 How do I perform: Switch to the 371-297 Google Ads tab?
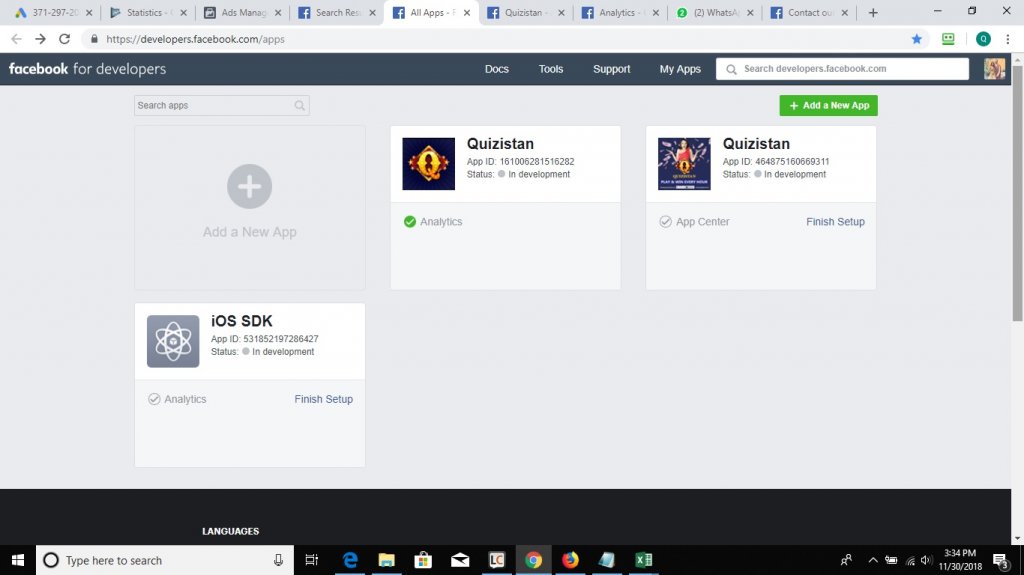point(52,12)
